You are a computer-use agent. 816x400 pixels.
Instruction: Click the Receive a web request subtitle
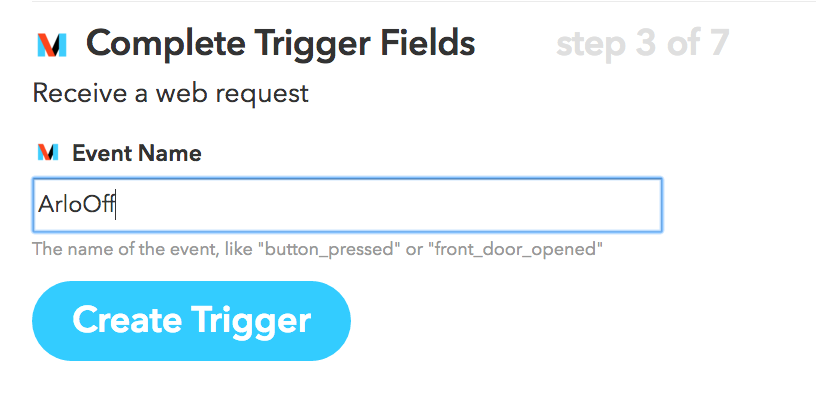tap(171, 94)
